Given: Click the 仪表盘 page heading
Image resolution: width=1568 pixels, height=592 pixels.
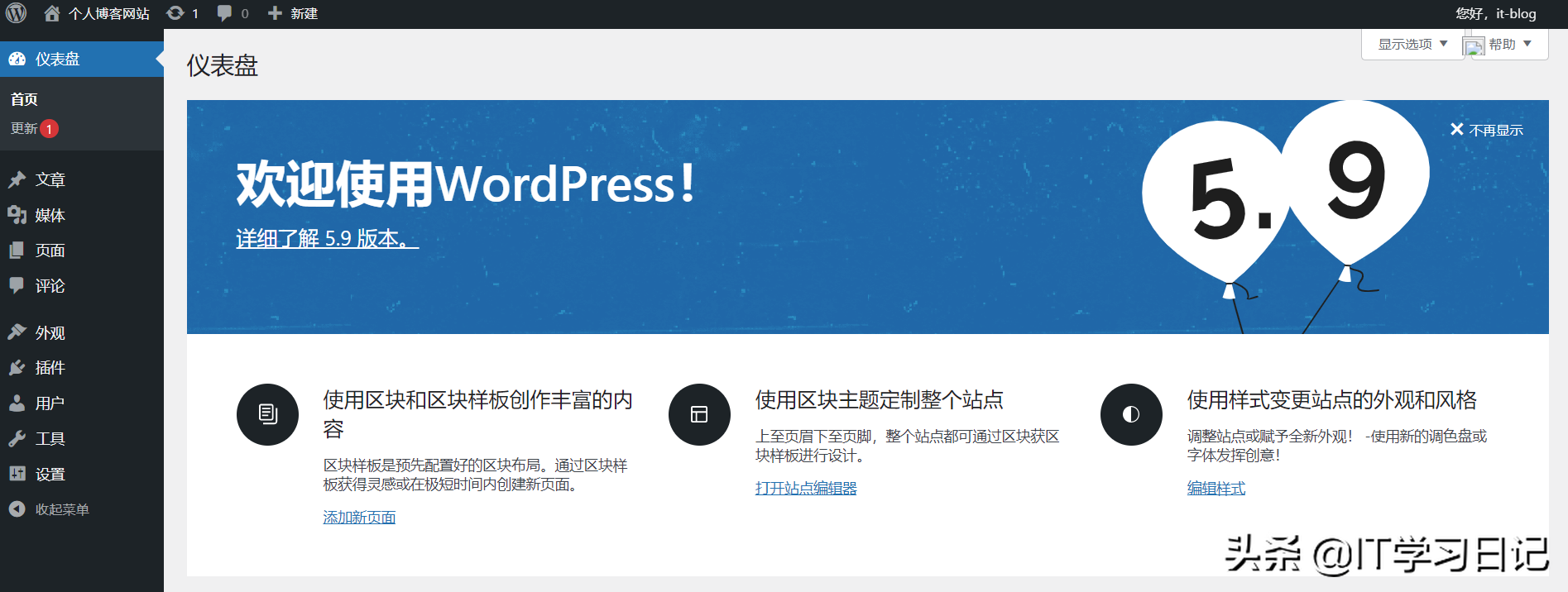Looking at the screenshot, I should (x=223, y=65).
